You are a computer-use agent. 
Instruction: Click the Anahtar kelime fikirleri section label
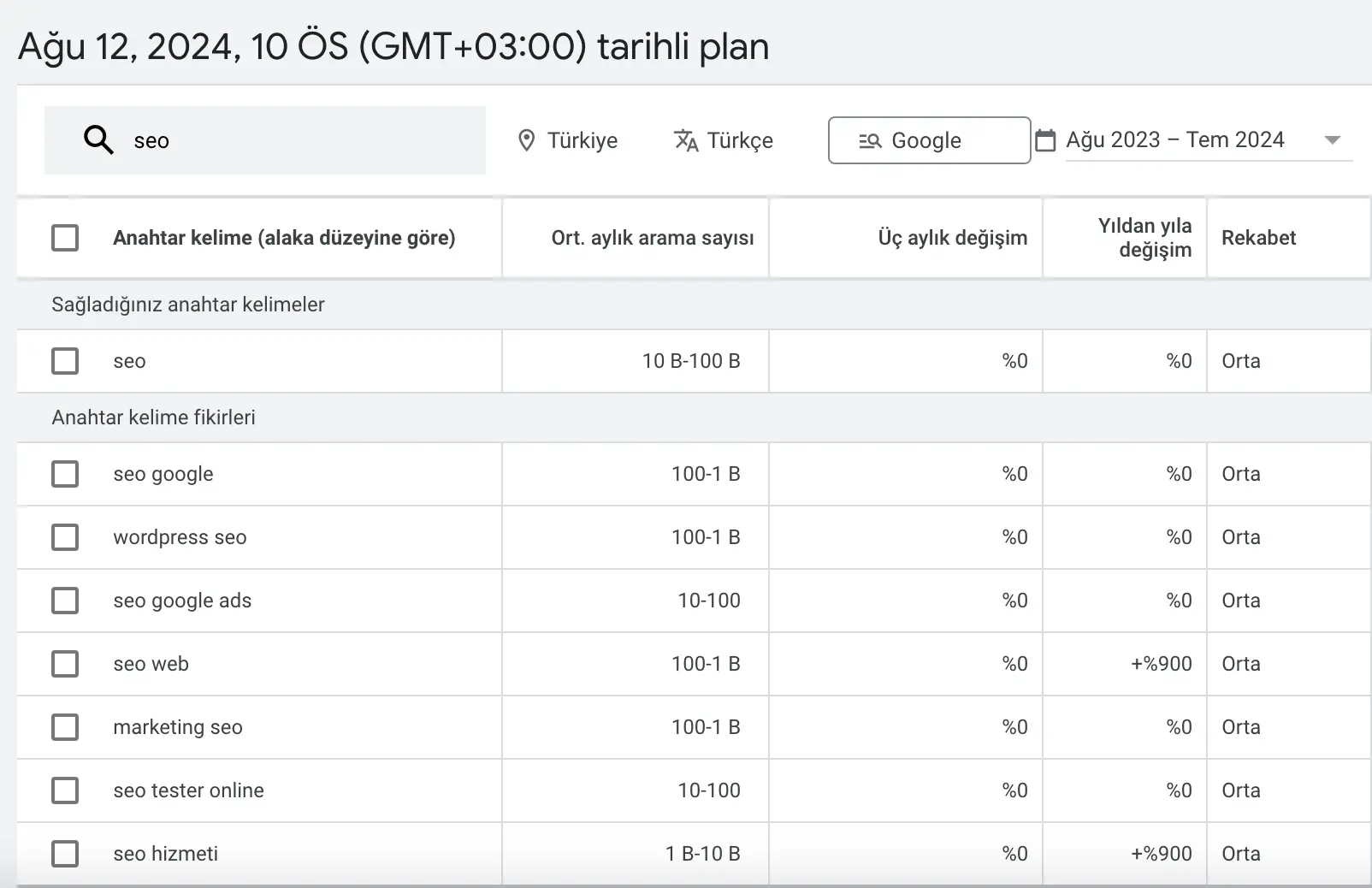(153, 417)
